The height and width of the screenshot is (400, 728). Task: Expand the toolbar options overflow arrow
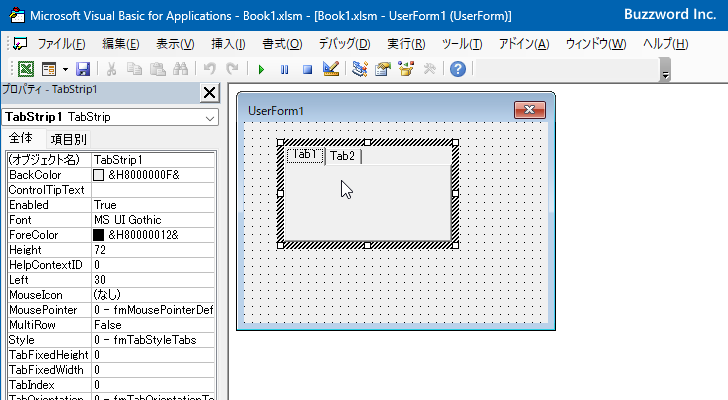665,72
